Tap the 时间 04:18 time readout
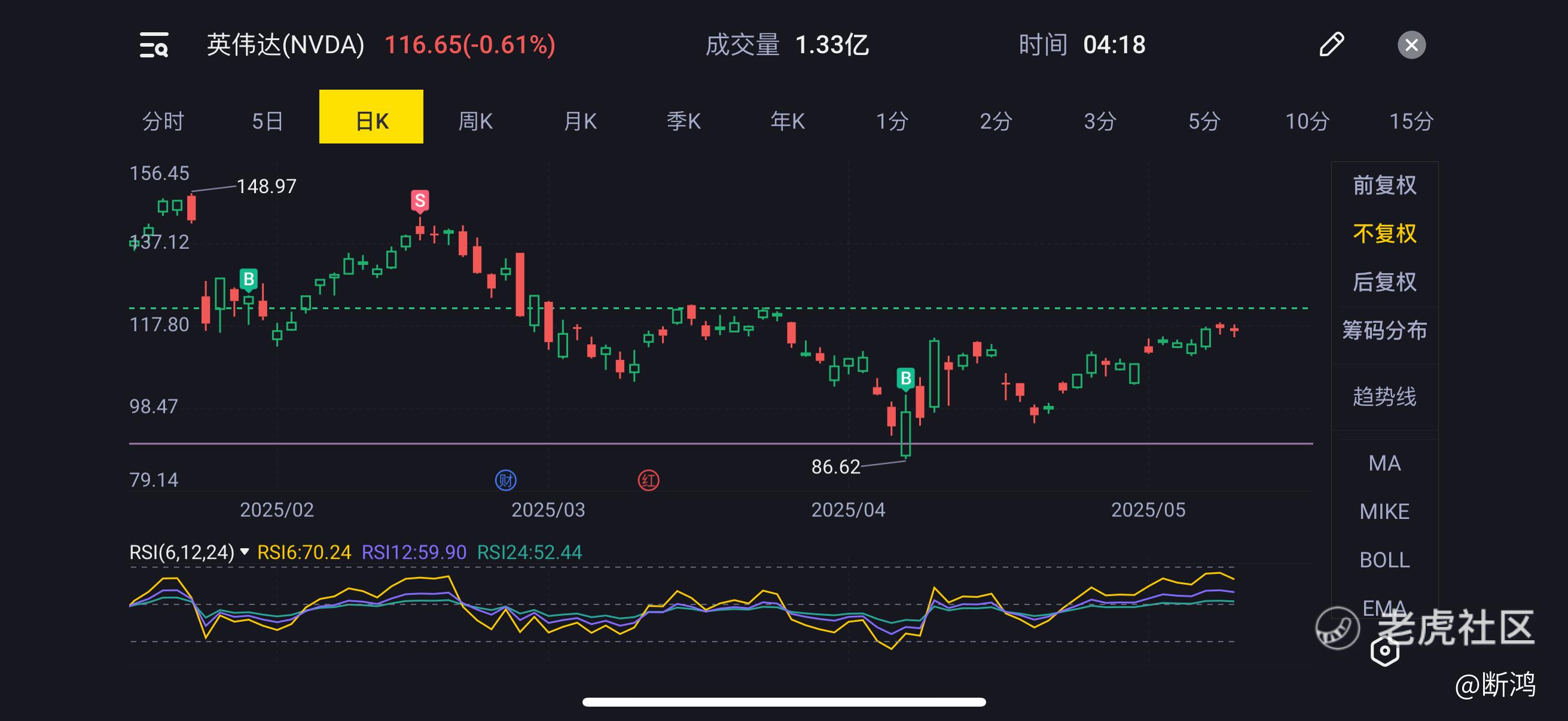This screenshot has width=1568, height=721. click(x=1082, y=45)
